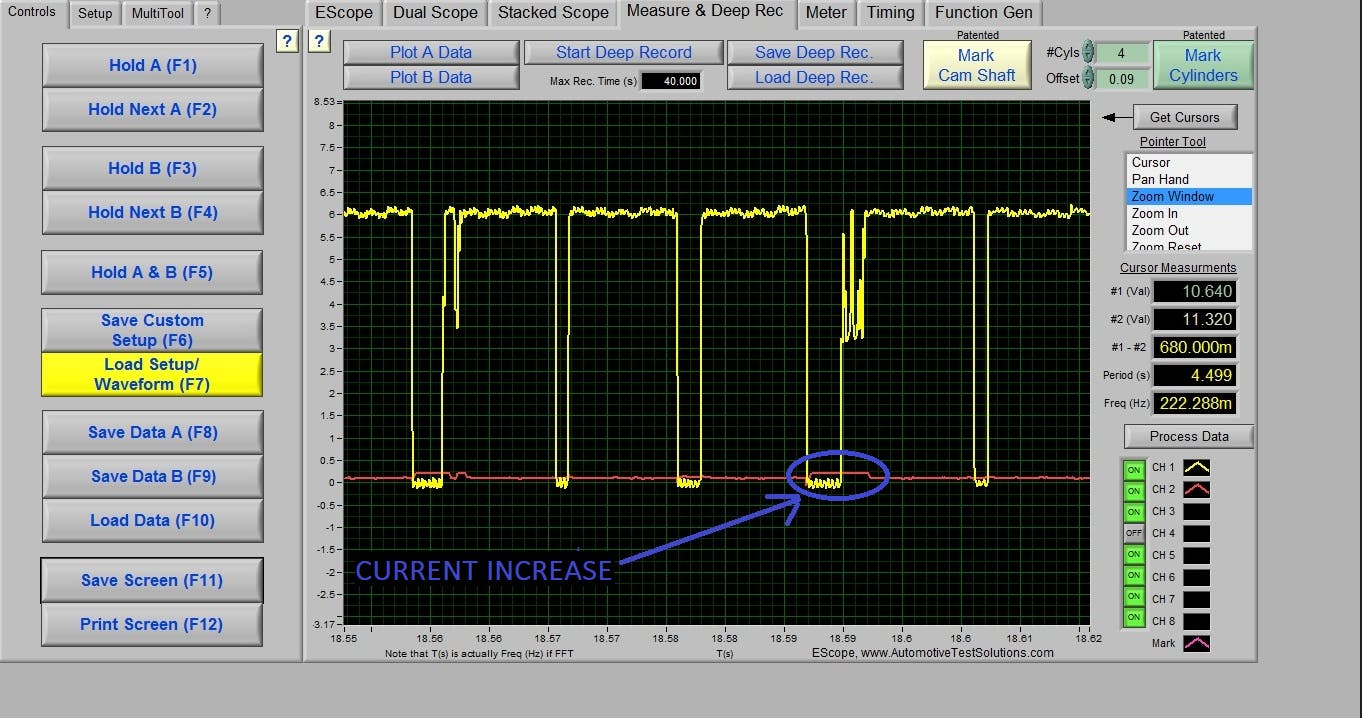
Task: Open the question mark help icon beside the Controls panel
Action: (x=287, y=41)
